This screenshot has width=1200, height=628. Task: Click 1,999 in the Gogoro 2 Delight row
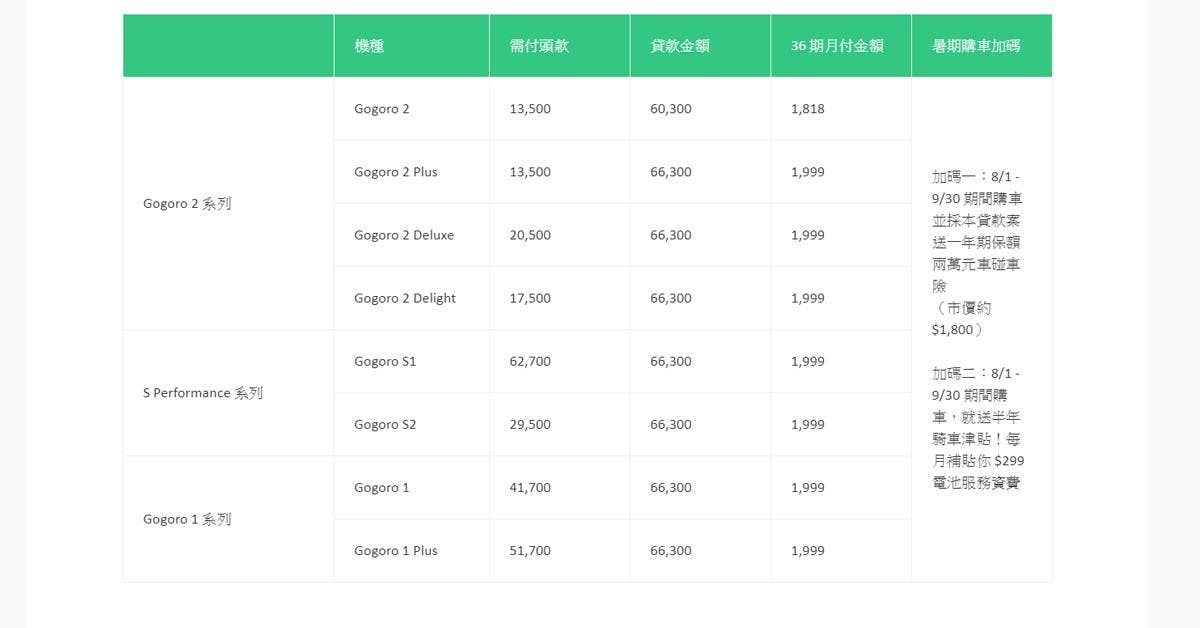click(808, 298)
